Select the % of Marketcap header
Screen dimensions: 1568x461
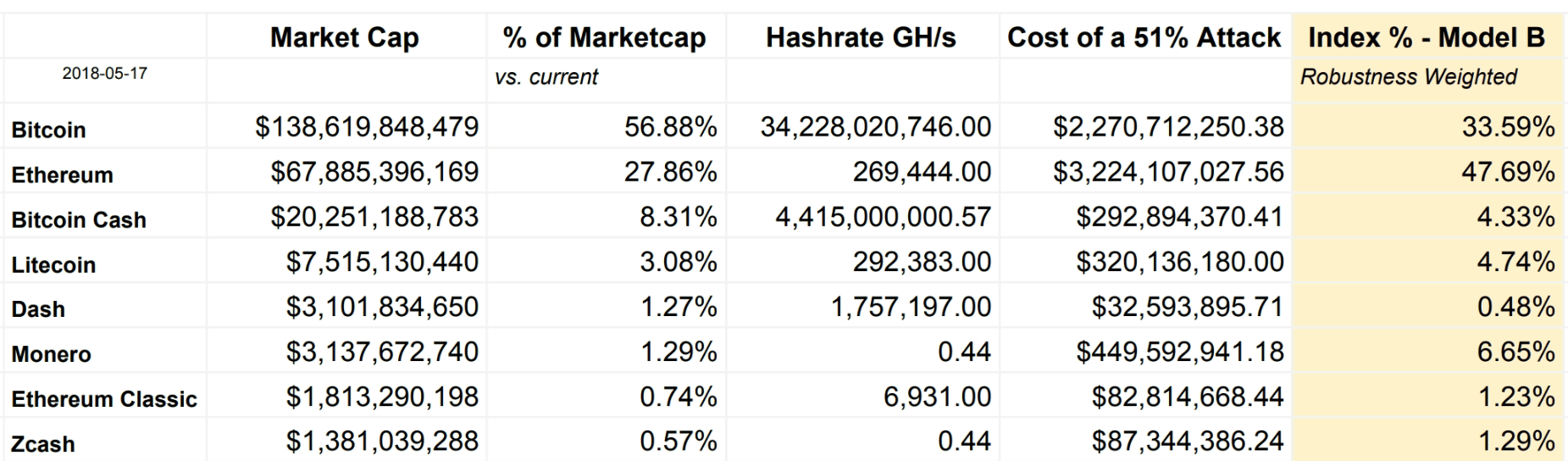[x=604, y=37]
